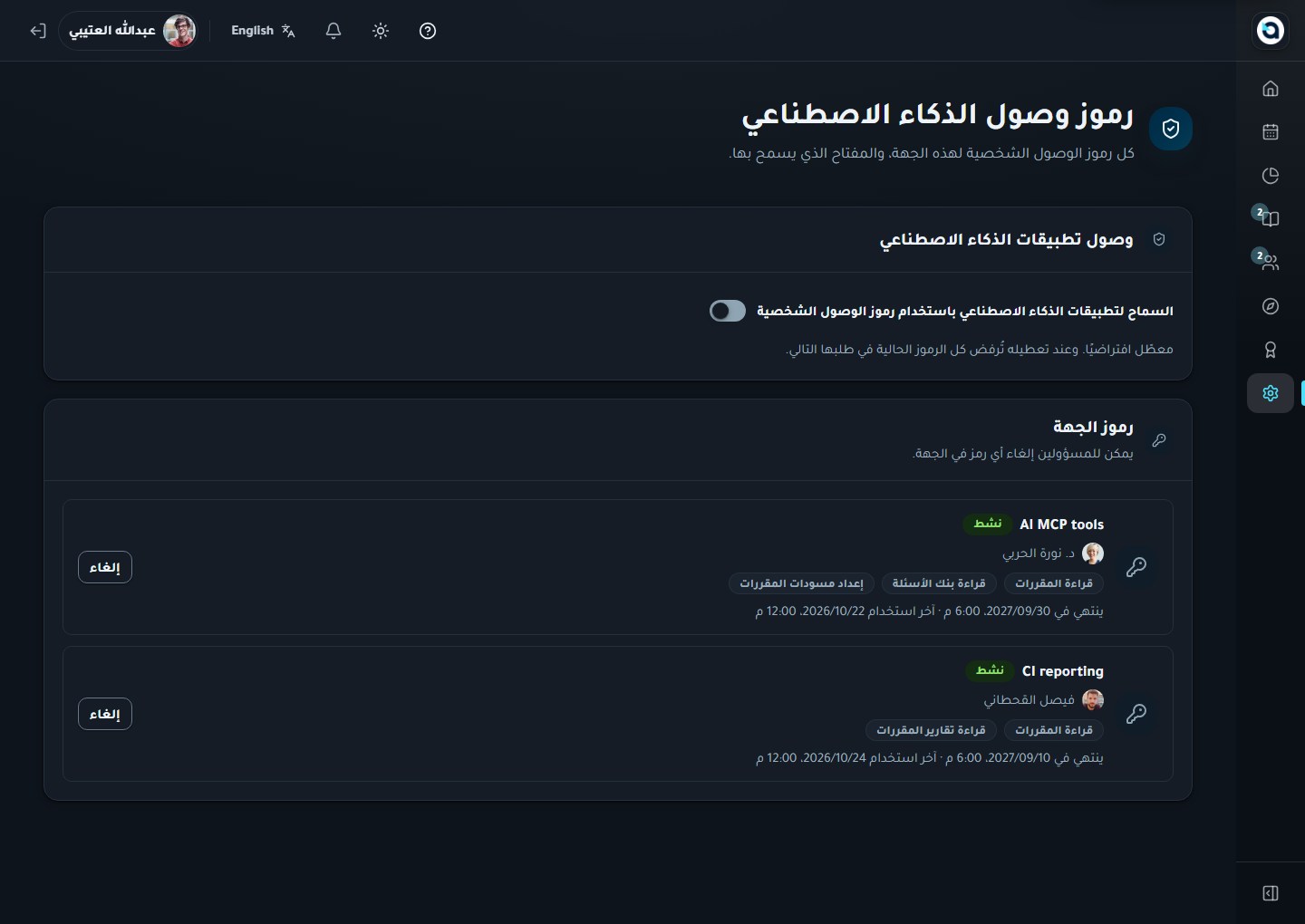Click the small shield icon in the access card header
Viewport: 1305px width, 924px height.
[x=1159, y=239]
